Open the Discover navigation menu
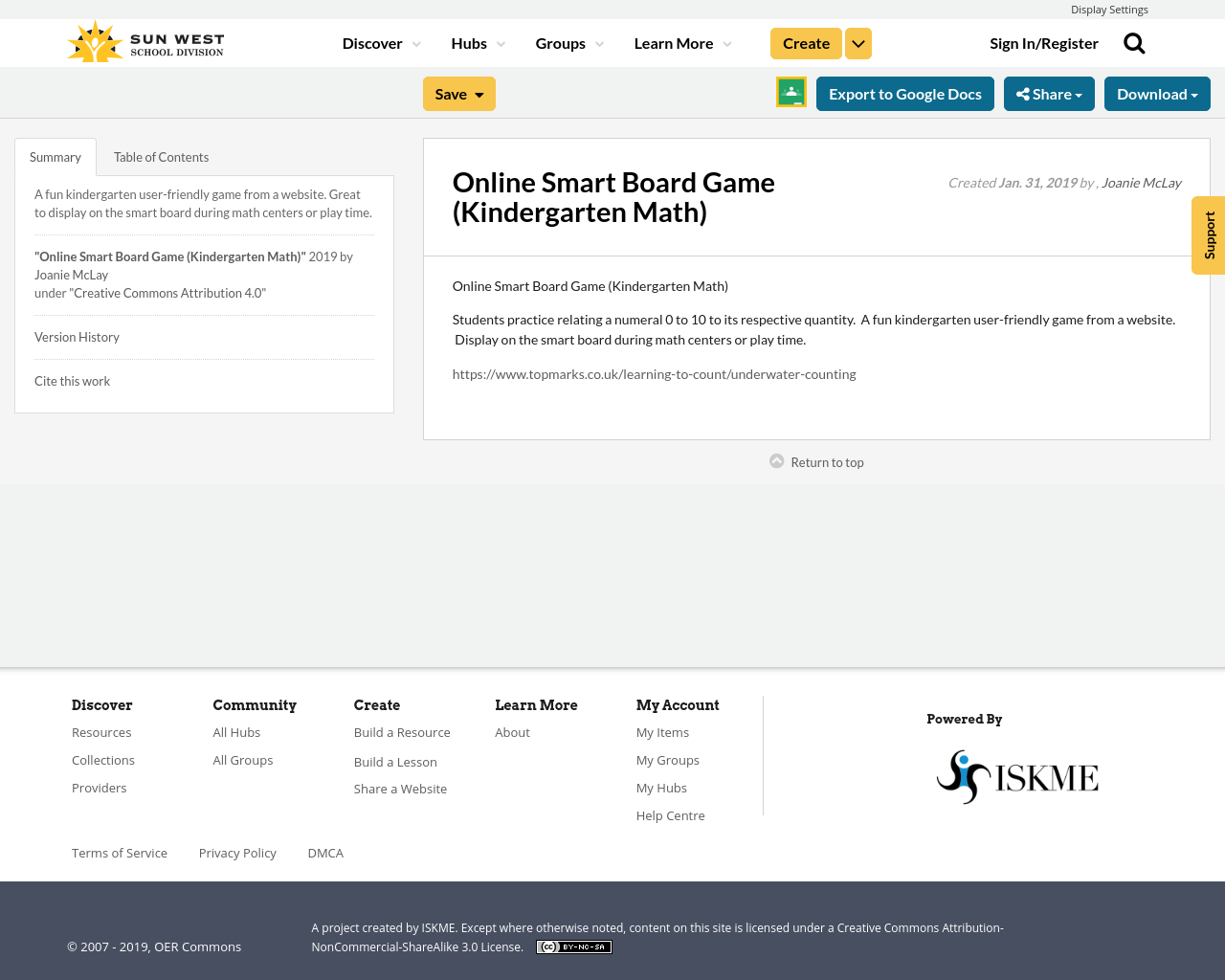The width and height of the screenshot is (1225, 980). click(x=381, y=43)
